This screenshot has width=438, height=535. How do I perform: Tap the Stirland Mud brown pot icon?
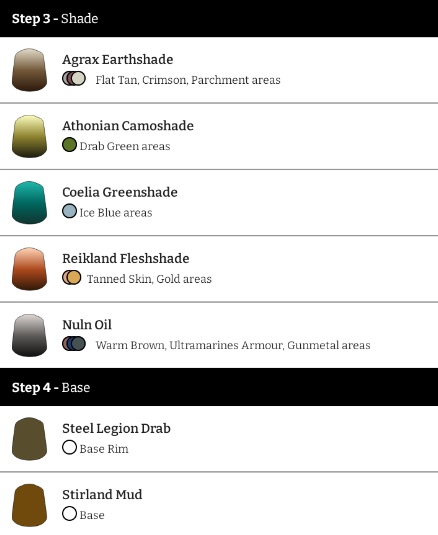point(29,505)
